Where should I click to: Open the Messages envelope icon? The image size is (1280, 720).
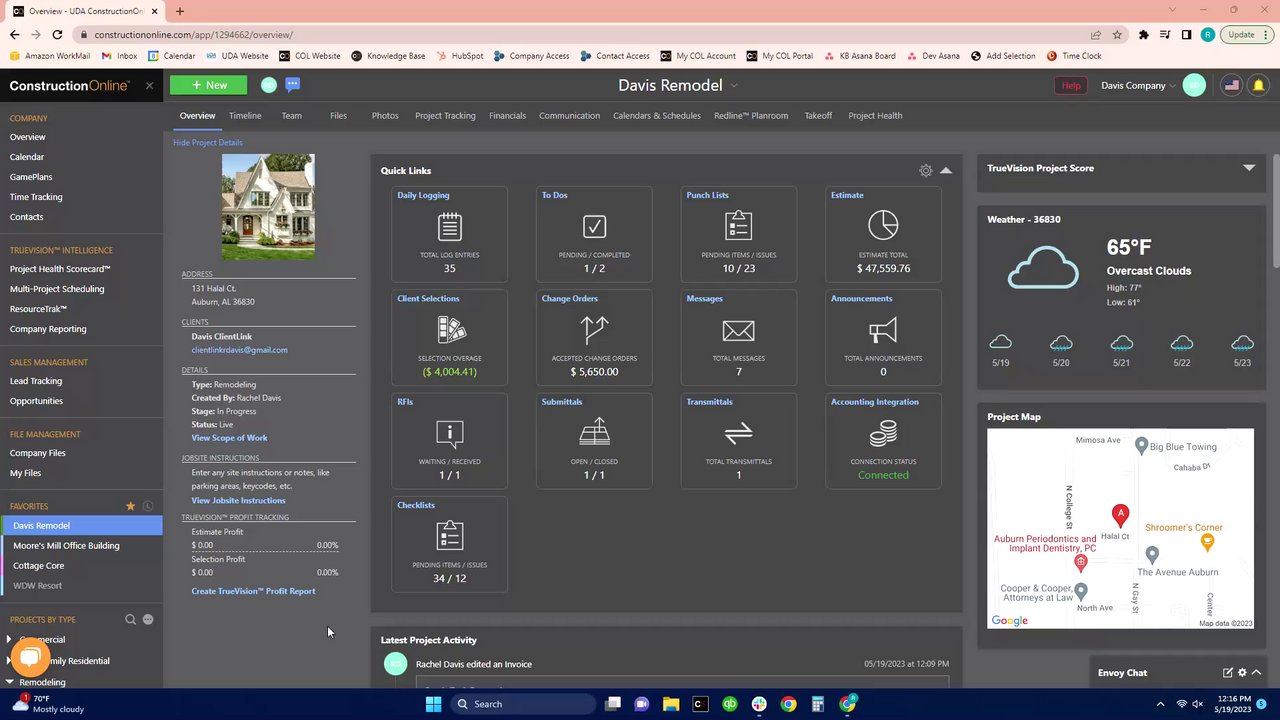(x=738, y=330)
